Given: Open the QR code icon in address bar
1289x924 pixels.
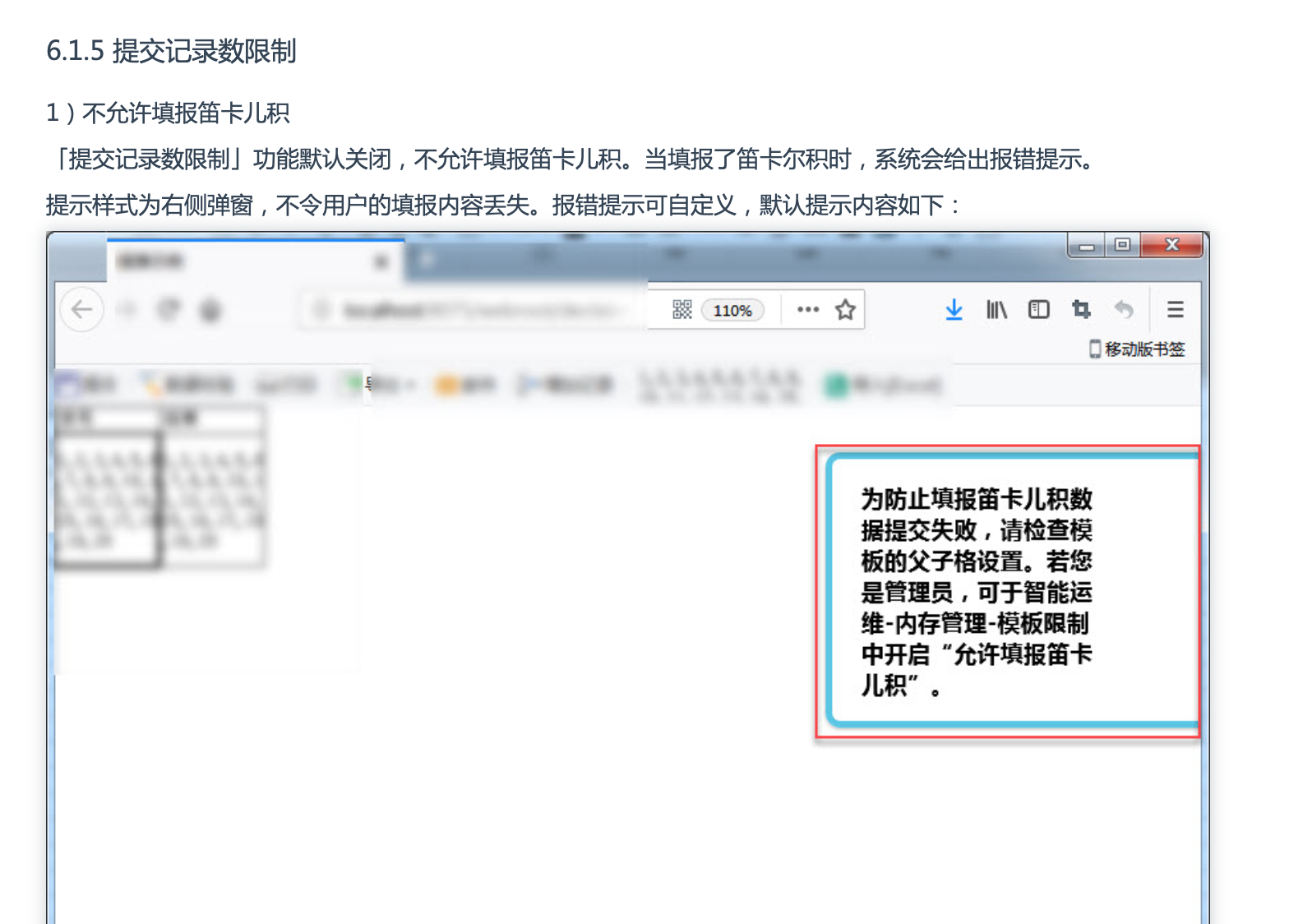Looking at the screenshot, I should click(x=682, y=310).
